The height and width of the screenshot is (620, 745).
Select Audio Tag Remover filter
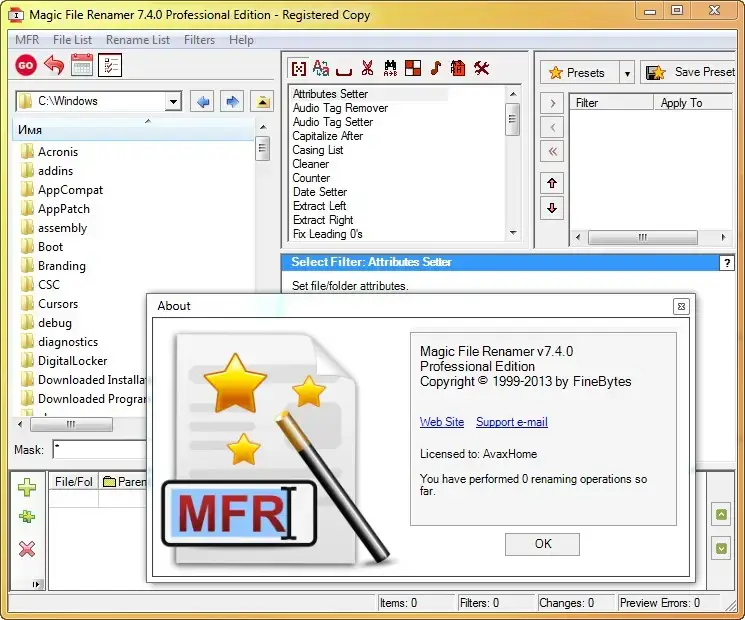pyautogui.click(x=340, y=108)
